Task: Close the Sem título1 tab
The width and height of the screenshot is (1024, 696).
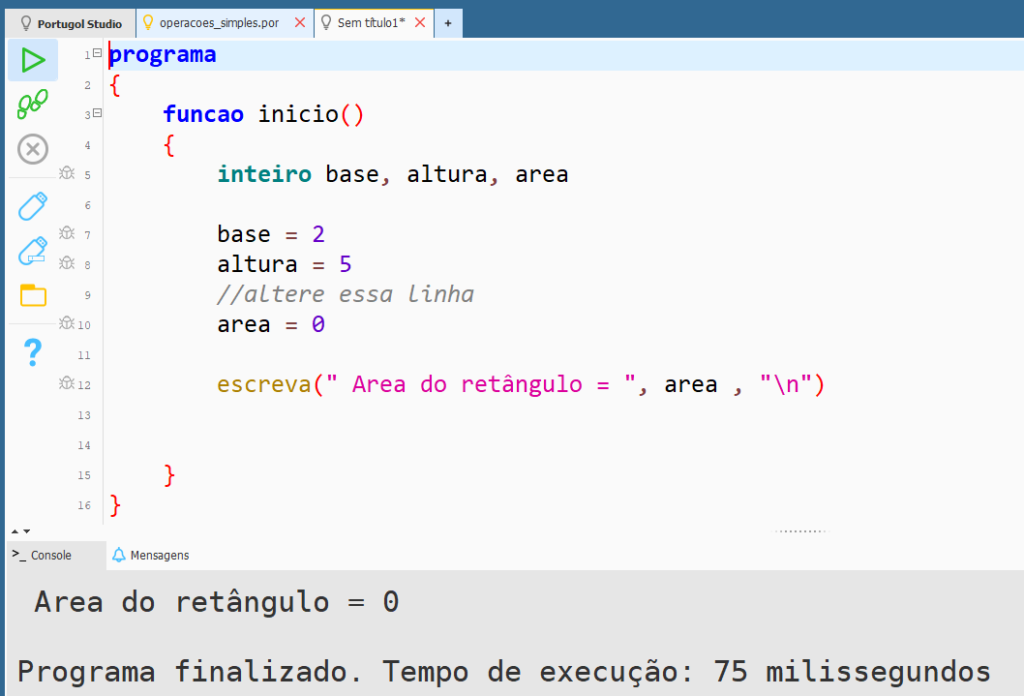Action: click(x=420, y=22)
